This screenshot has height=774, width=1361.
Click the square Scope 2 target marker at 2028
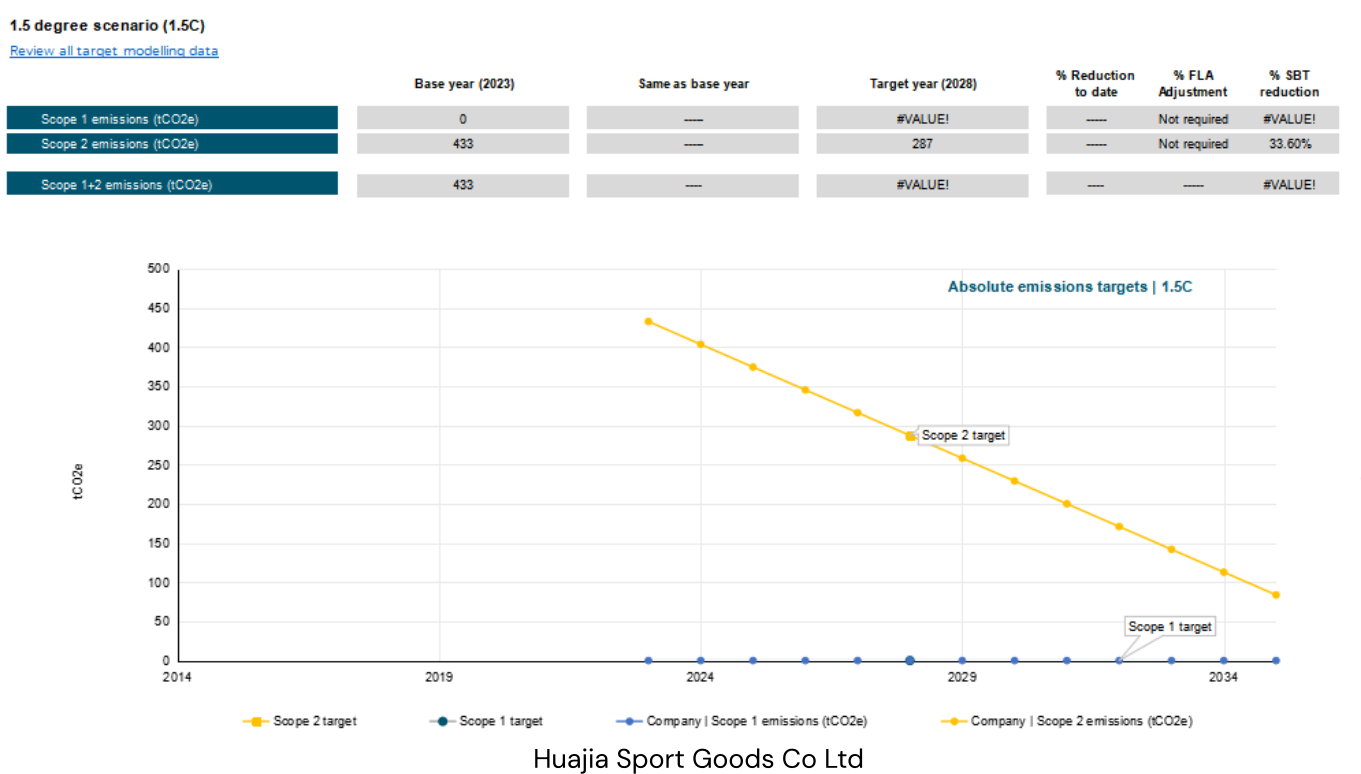(x=910, y=436)
